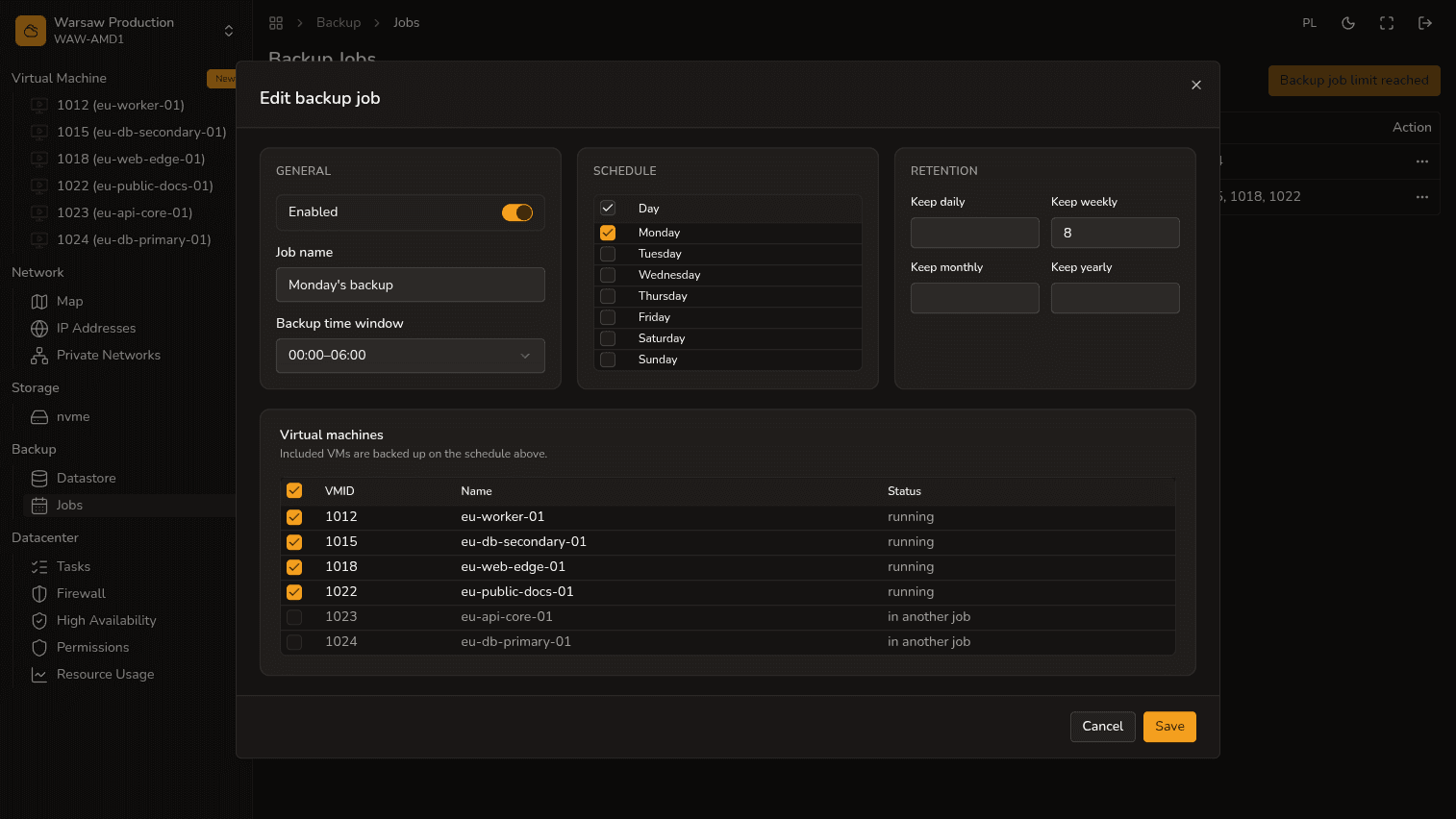Click the Status column header in VM table
1456x819 pixels.
[904, 490]
